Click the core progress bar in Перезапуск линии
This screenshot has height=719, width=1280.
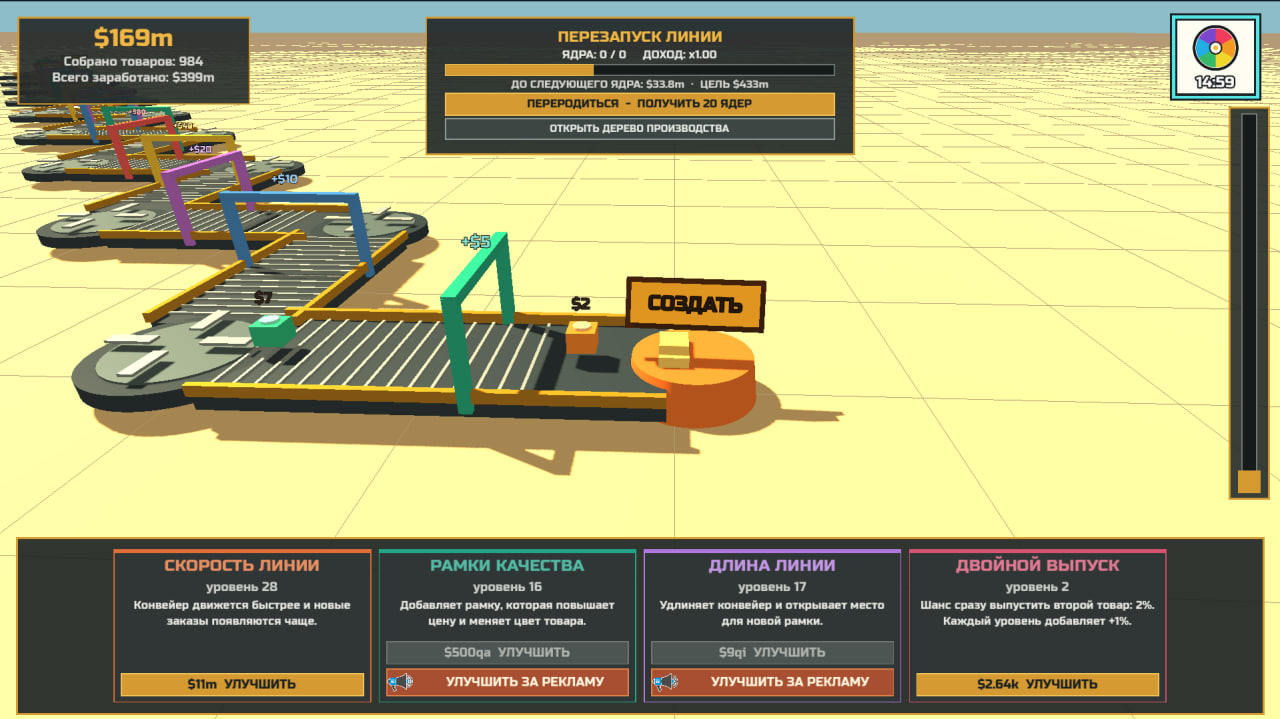coord(639,70)
